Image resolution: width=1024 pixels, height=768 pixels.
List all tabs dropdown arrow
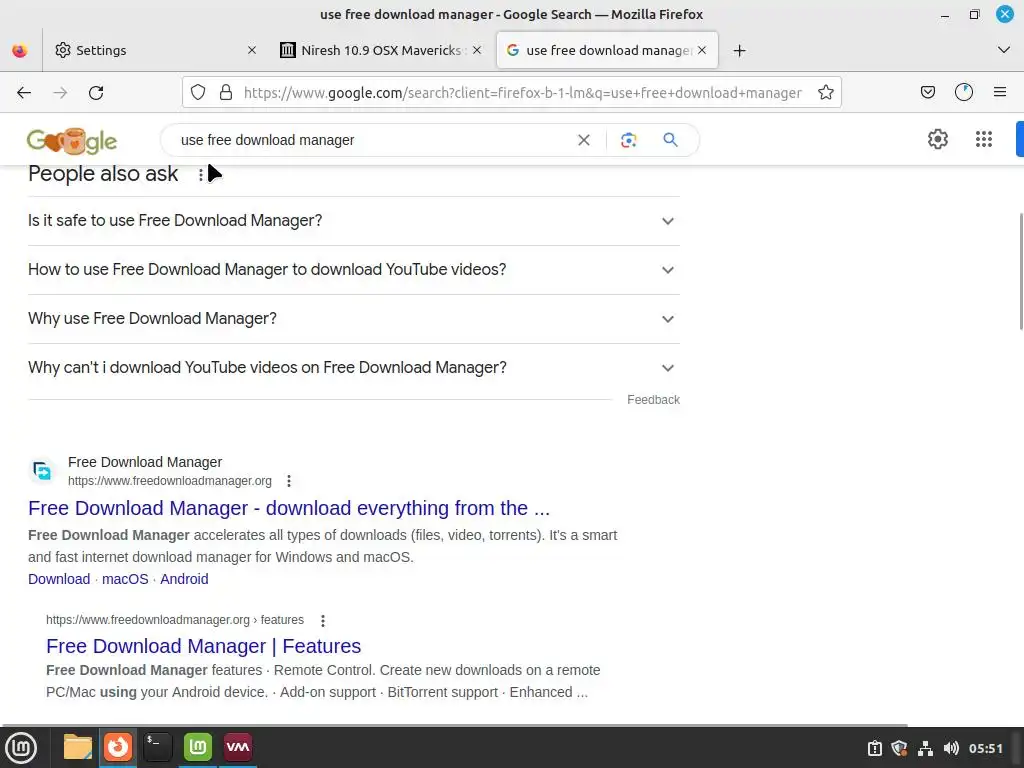1004,50
